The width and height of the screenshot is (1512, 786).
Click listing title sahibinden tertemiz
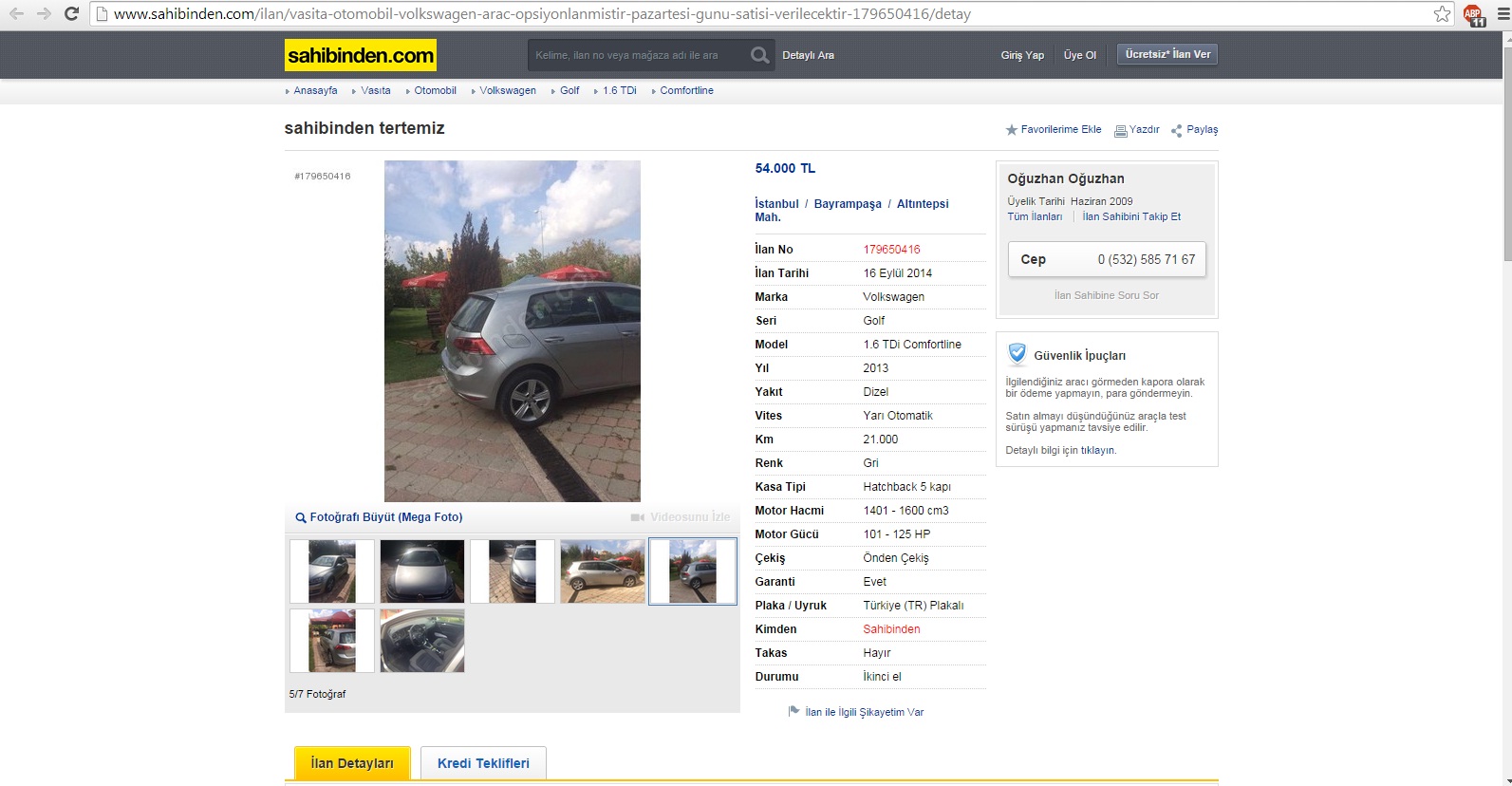[364, 128]
